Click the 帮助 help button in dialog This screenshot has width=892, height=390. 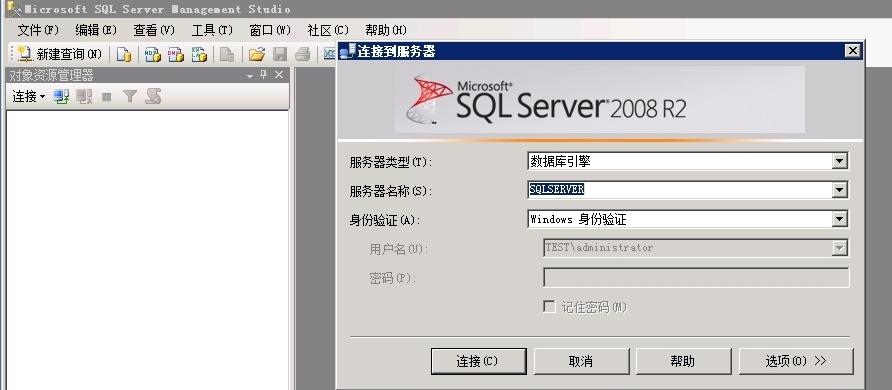tap(683, 361)
